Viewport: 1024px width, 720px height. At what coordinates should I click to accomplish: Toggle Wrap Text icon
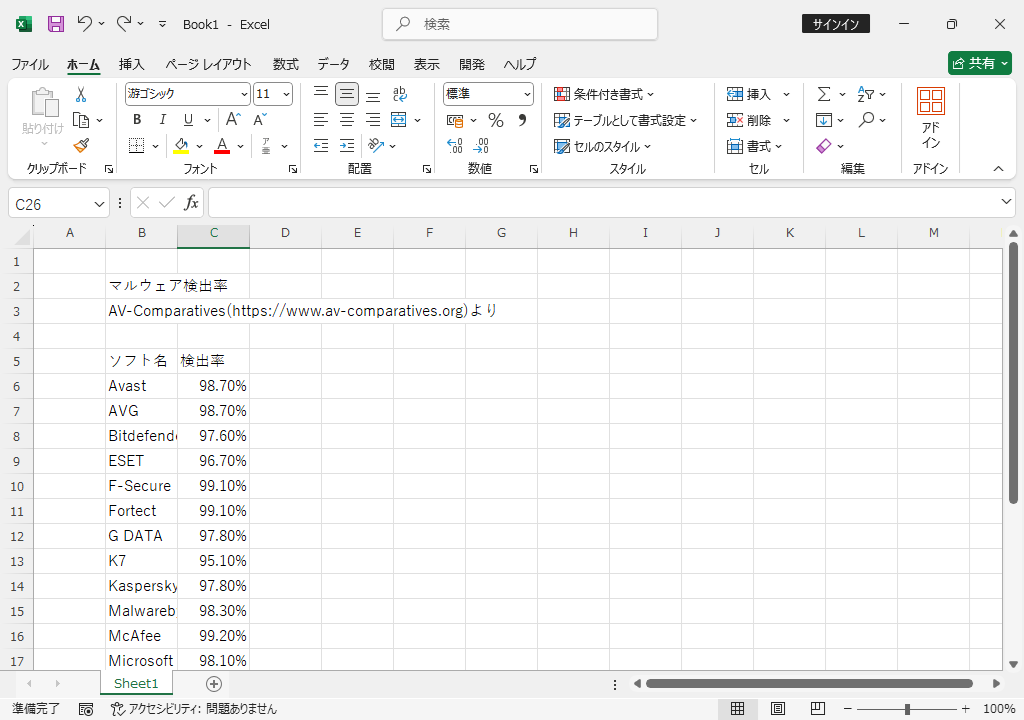tap(400, 94)
